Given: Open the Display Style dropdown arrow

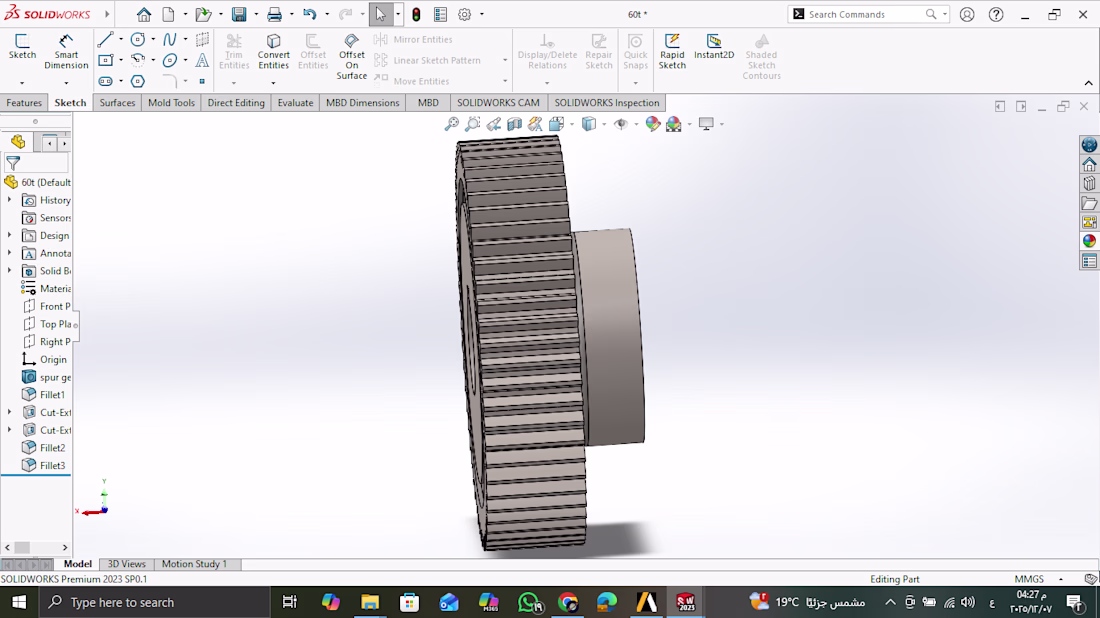Looking at the screenshot, I should [604, 125].
